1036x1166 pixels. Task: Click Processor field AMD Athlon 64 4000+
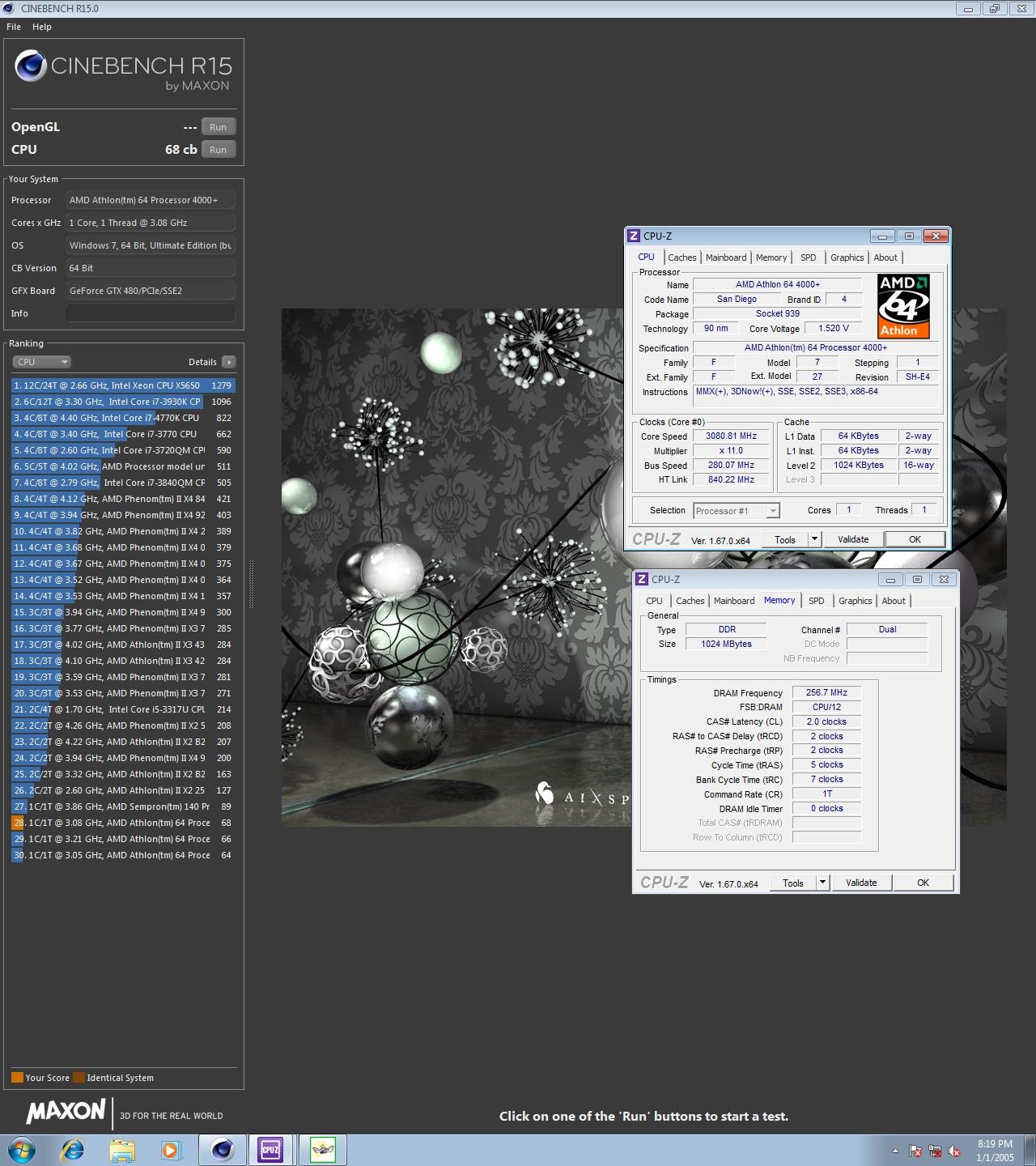tap(151, 200)
